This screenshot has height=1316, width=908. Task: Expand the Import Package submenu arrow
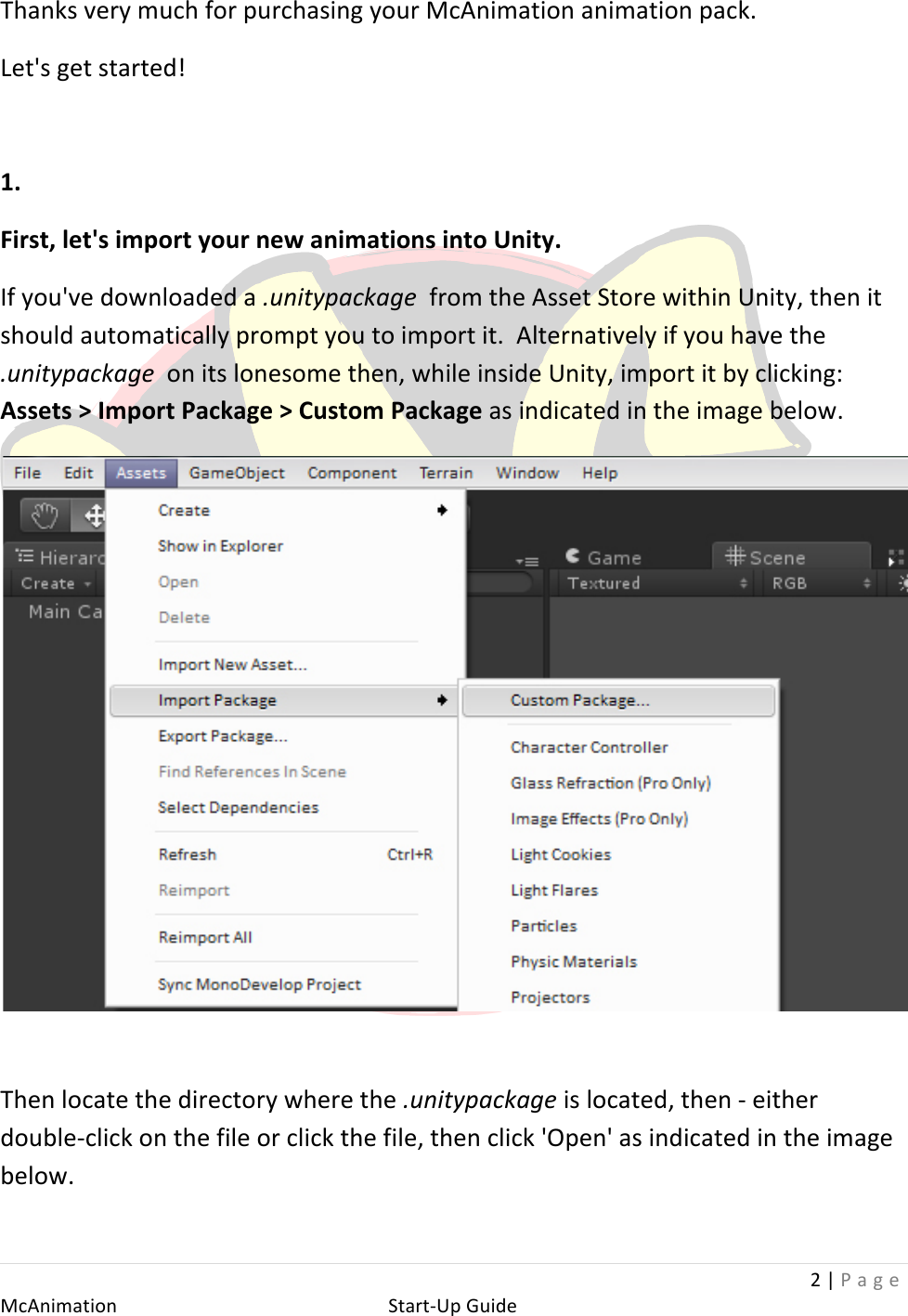point(442,700)
